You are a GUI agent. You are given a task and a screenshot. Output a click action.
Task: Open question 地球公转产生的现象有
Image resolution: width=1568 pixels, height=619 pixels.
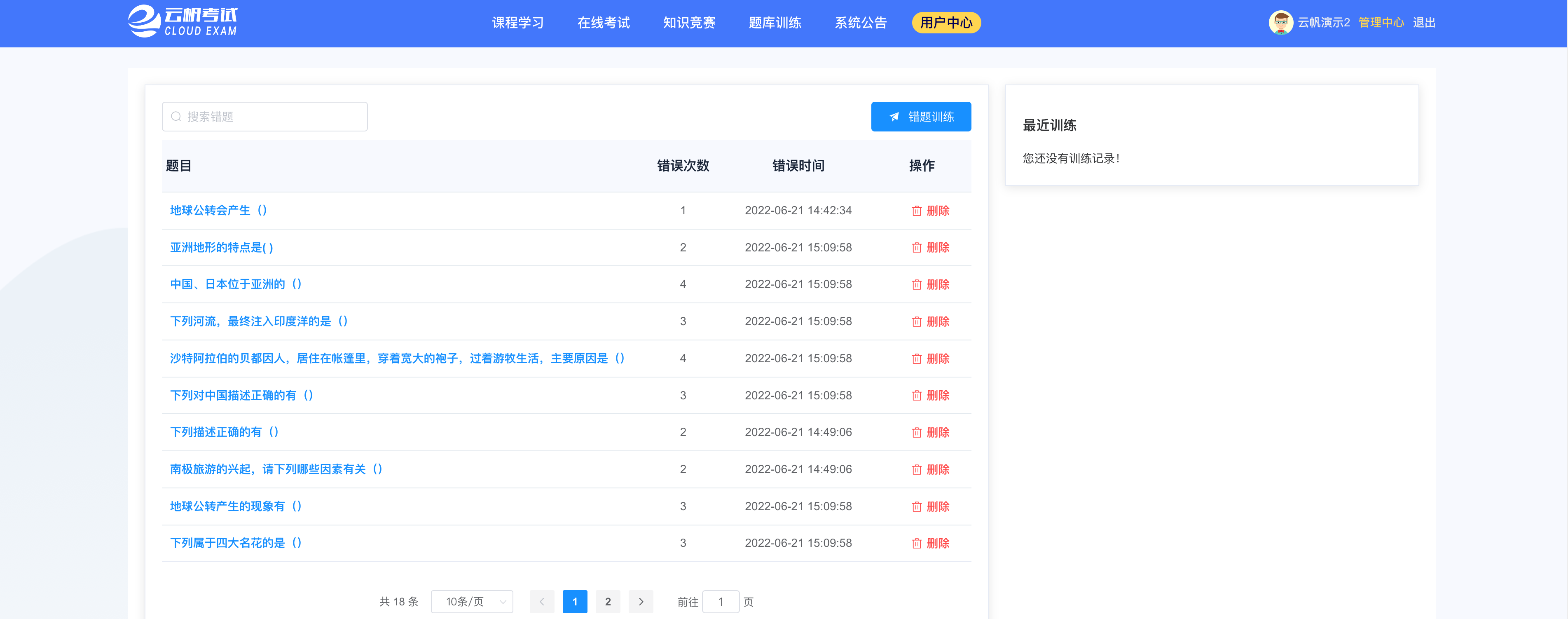(x=236, y=506)
